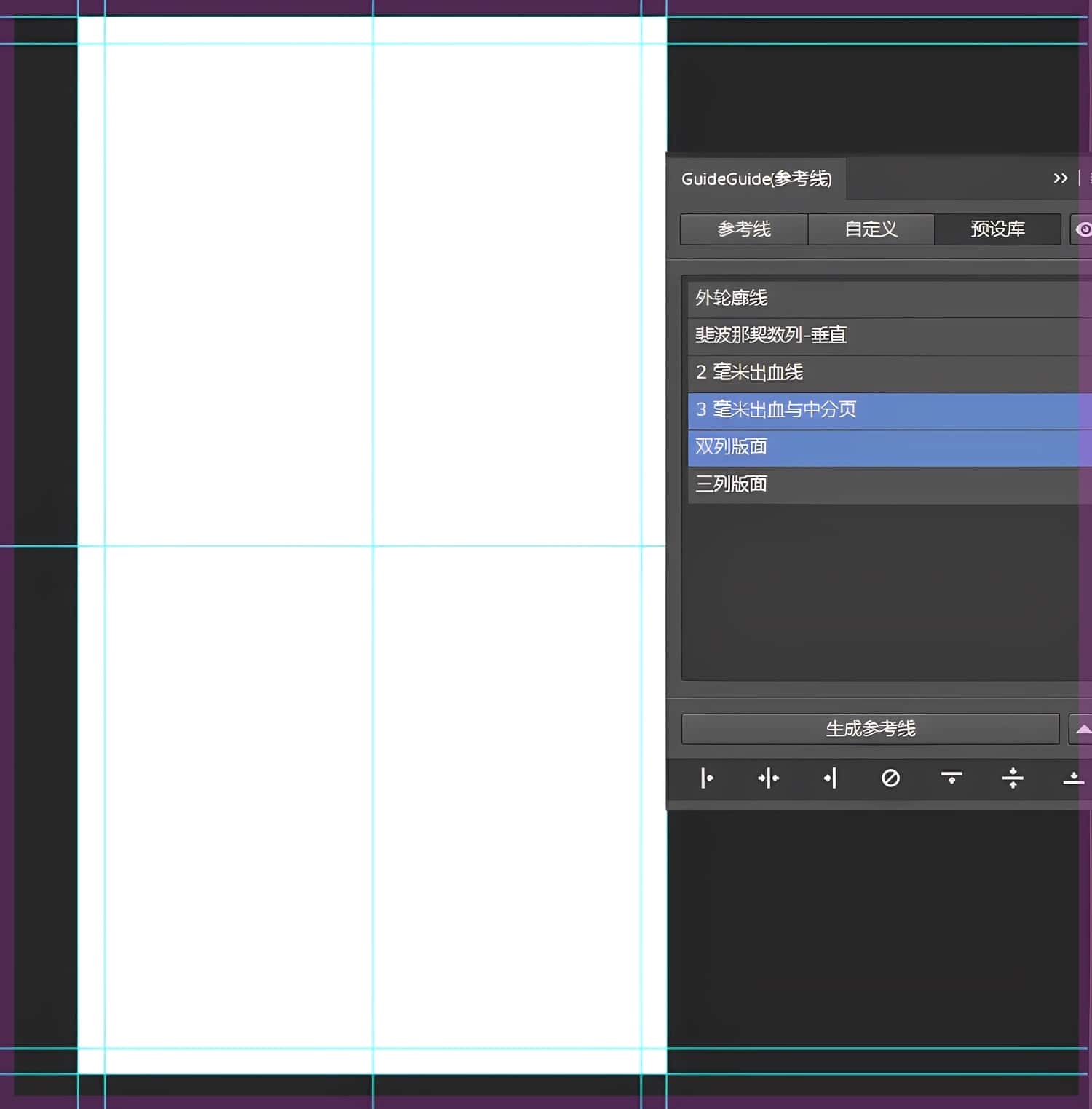This screenshot has width=1092, height=1109.
Task: Select the 3 毫米出血与中分页 preset
Action: point(890,410)
